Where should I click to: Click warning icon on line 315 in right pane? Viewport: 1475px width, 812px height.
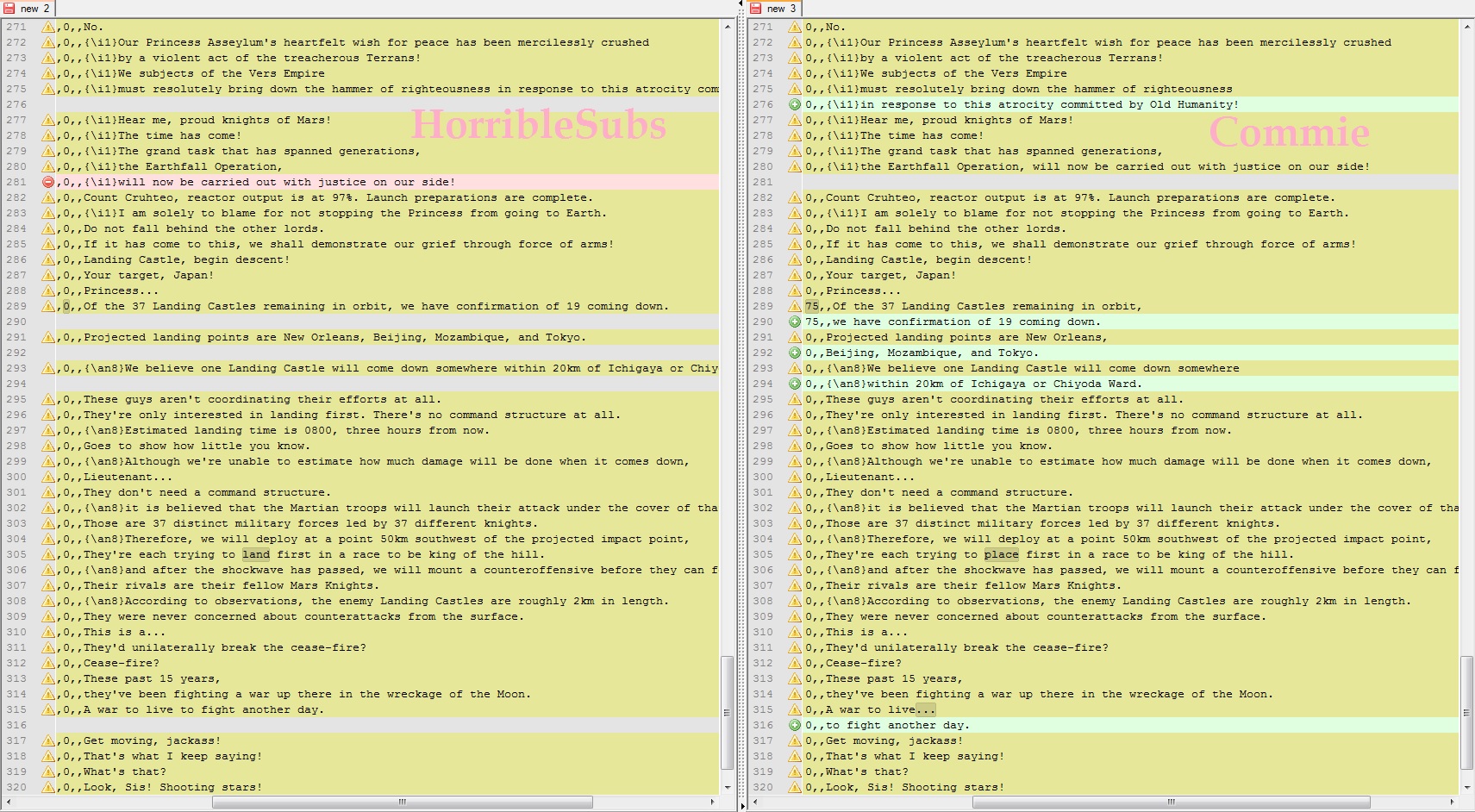click(795, 709)
